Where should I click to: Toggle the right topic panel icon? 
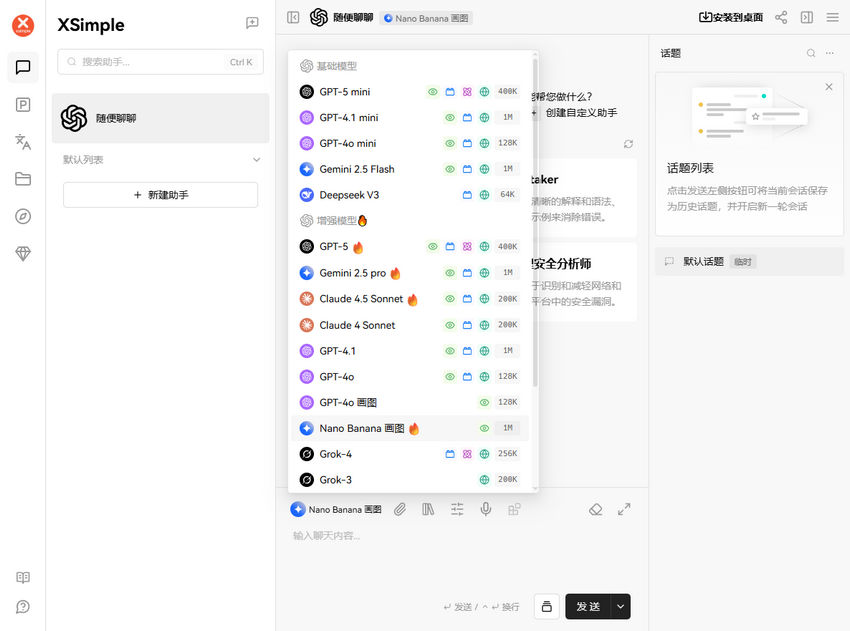pos(807,17)
